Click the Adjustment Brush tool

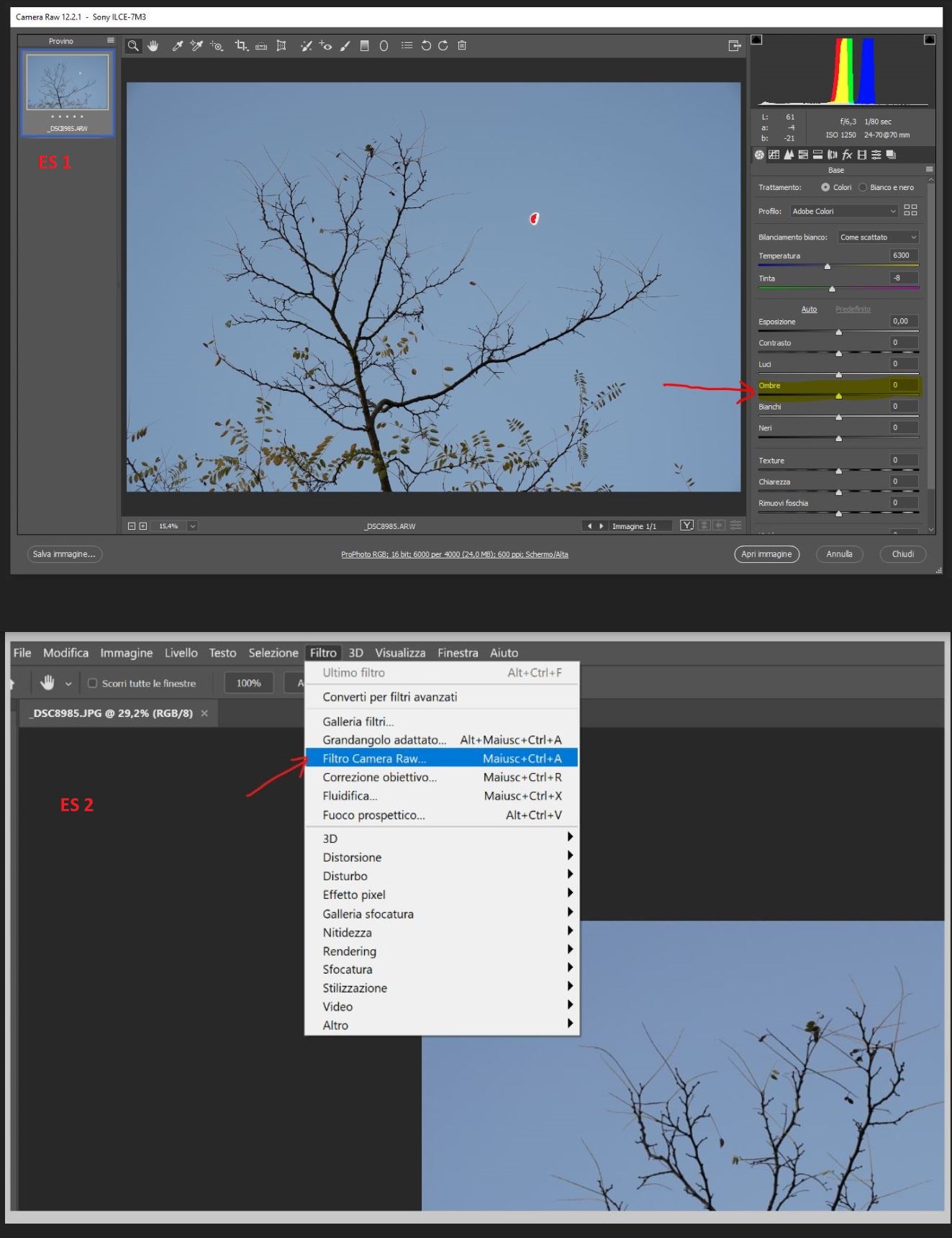click(345, 46)
